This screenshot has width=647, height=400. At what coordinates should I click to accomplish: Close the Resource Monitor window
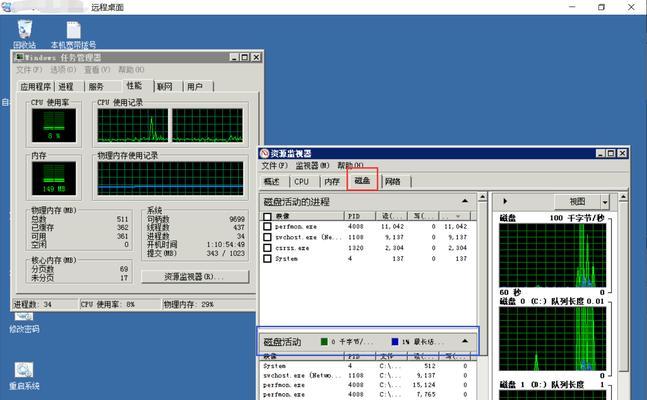(x=622, y=154)
